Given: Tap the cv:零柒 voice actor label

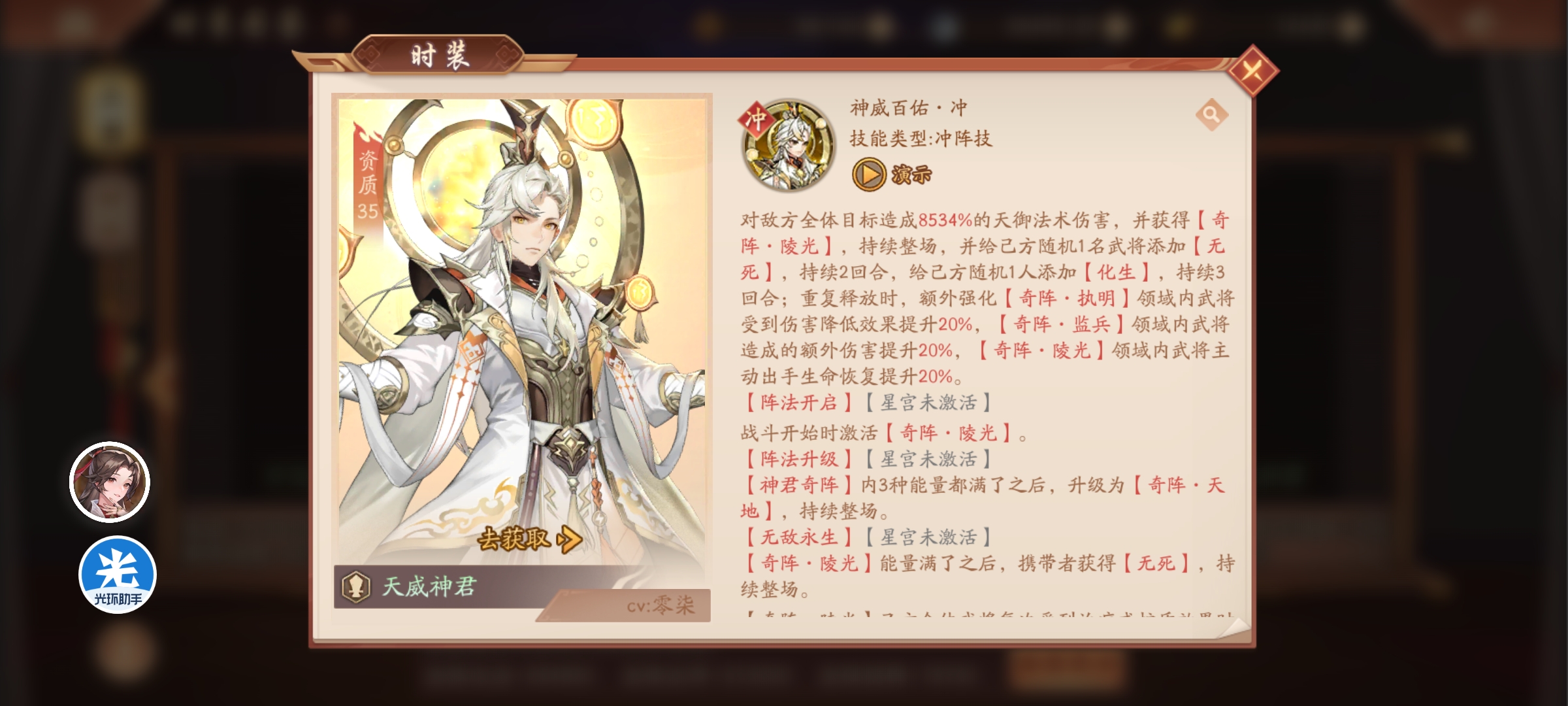Looking at the screenshot, I should point(660,606).
